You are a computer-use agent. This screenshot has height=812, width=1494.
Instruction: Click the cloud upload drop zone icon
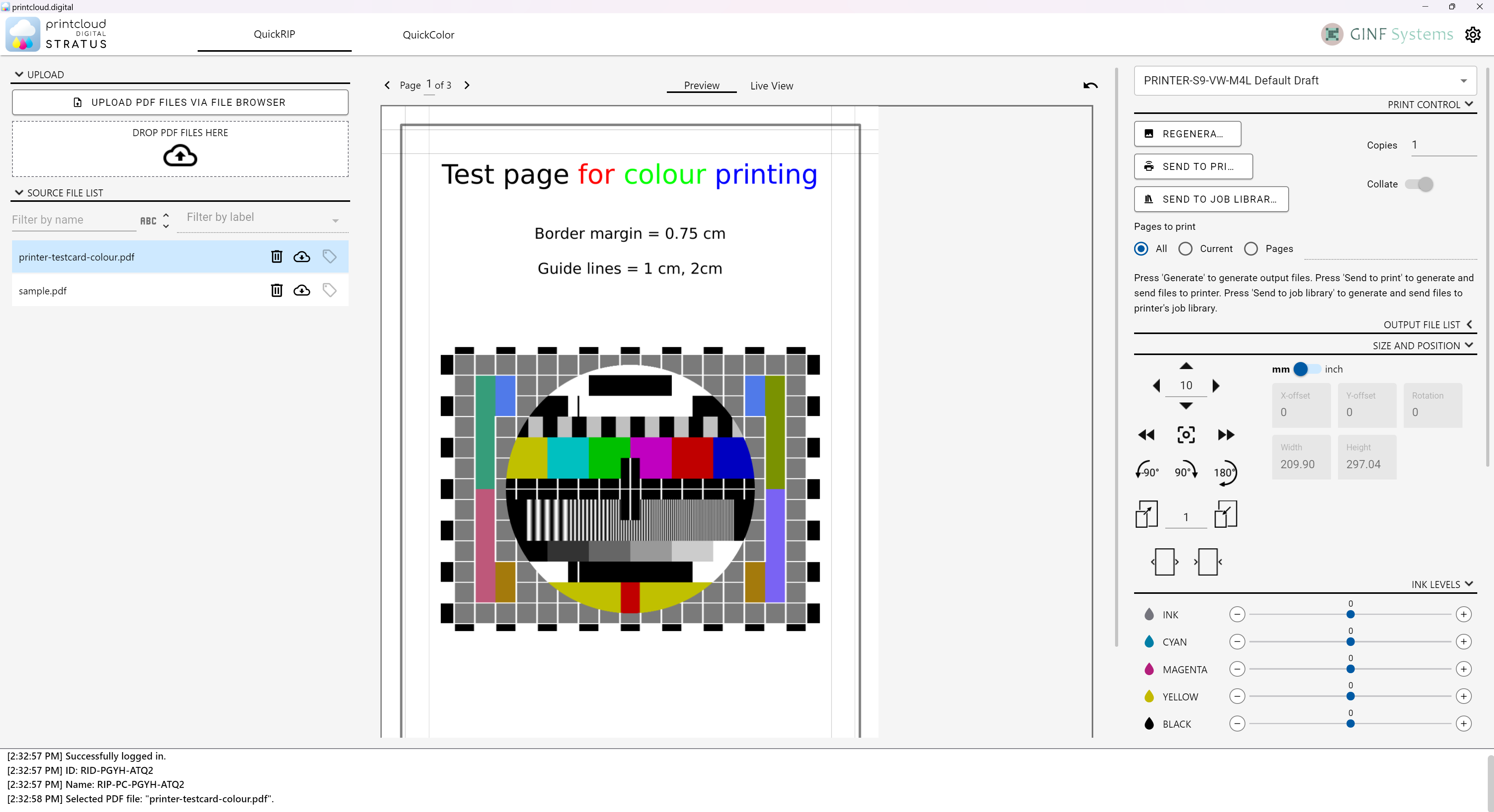point(180,156)
